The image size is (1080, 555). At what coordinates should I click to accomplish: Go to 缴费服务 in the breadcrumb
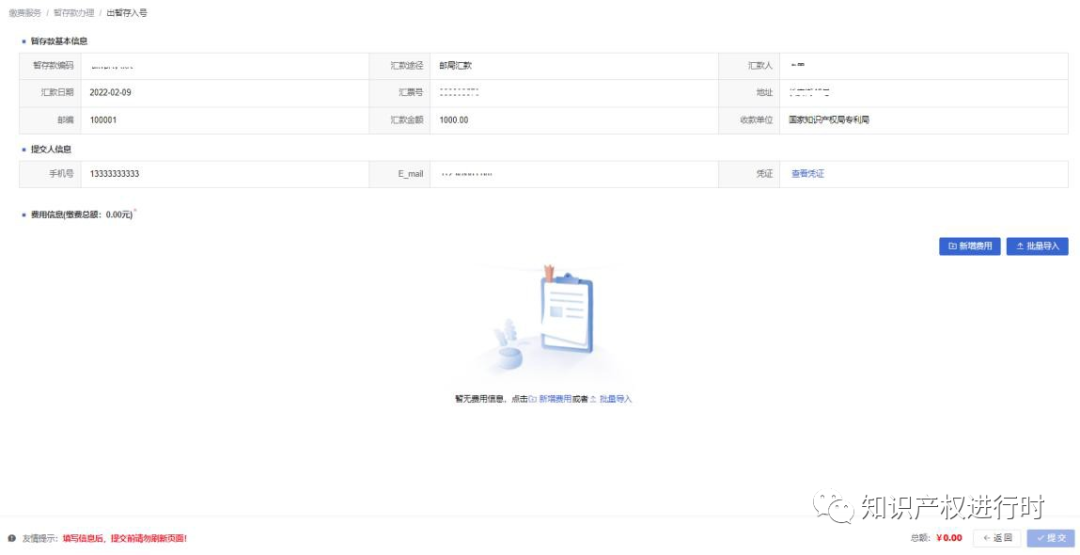tap(24, 13)
